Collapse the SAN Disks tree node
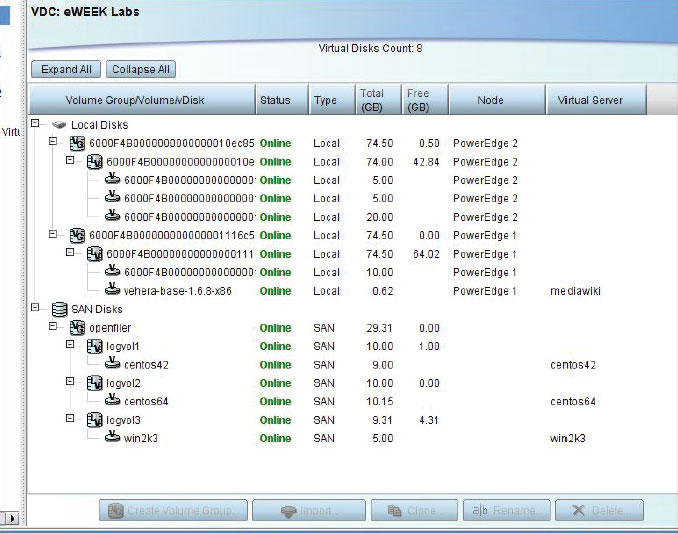The image size is (678, 534). (36, 309)
